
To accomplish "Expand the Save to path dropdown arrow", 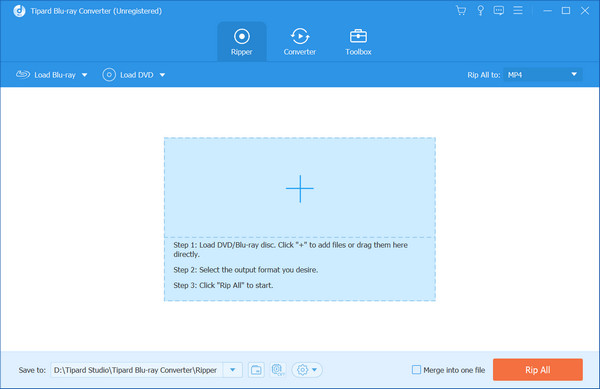I will (233, 370).
